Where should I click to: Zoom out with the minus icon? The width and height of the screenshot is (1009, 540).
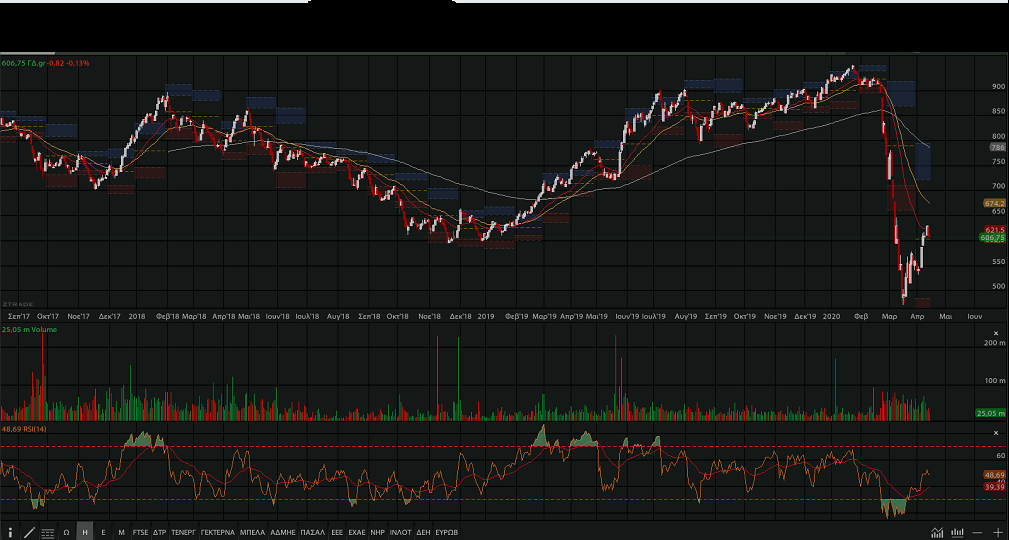977,532
